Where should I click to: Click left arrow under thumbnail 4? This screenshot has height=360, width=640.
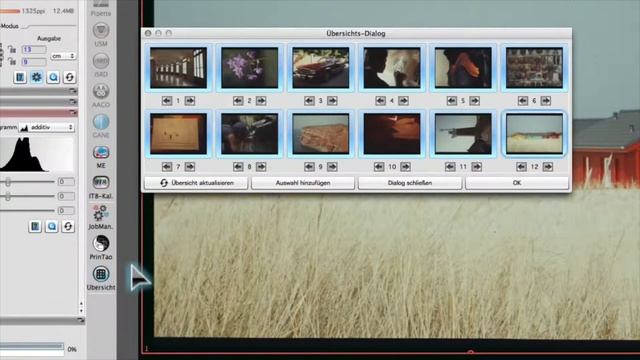point(380,100)
